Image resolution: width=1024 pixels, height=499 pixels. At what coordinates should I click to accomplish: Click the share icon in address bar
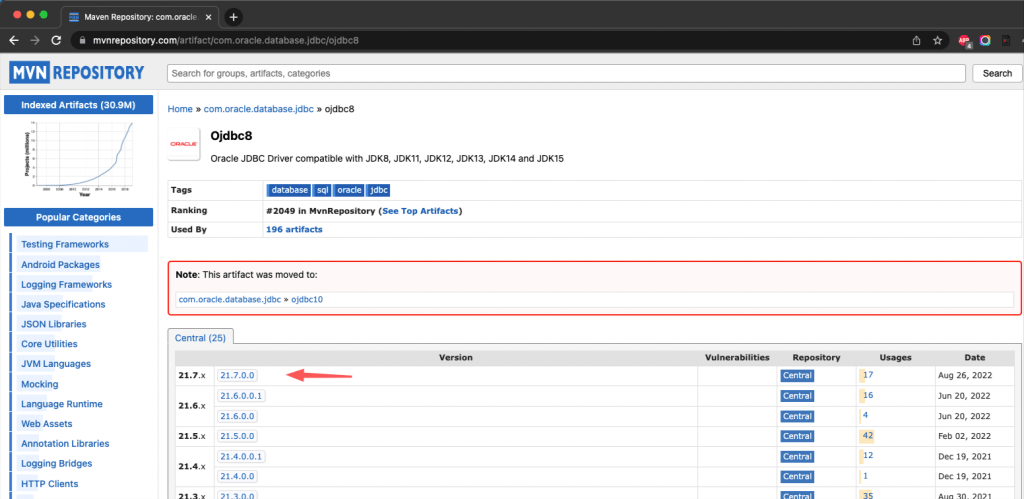[916, 40]
